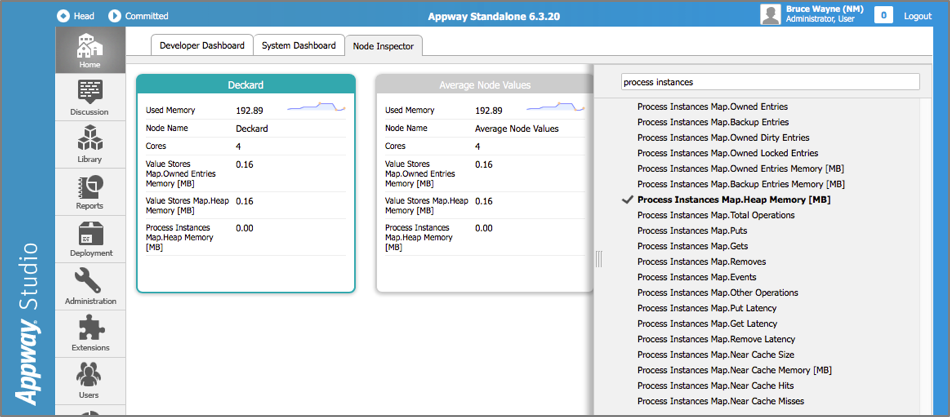Enable Process Instances Map.Total Operations
The height and width of the screenshot is (417, 950).
[x=716, y=215]
